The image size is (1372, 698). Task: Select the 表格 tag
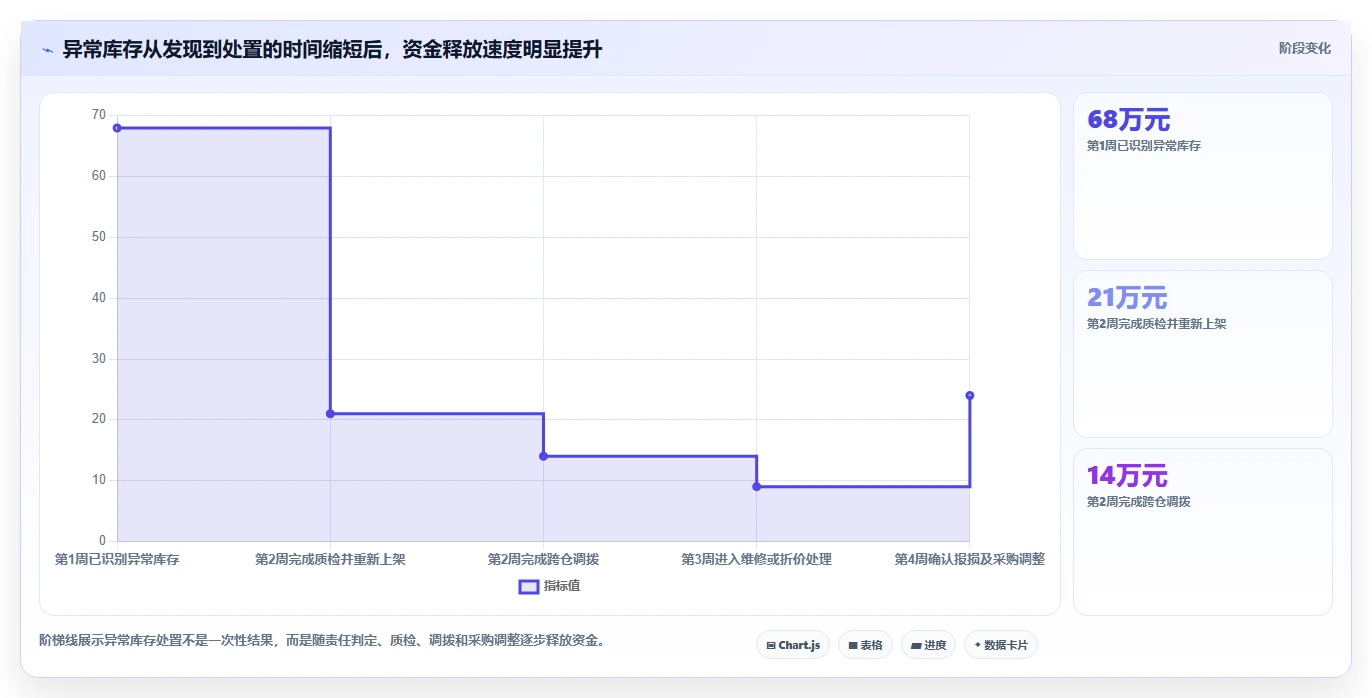(865, 645)
